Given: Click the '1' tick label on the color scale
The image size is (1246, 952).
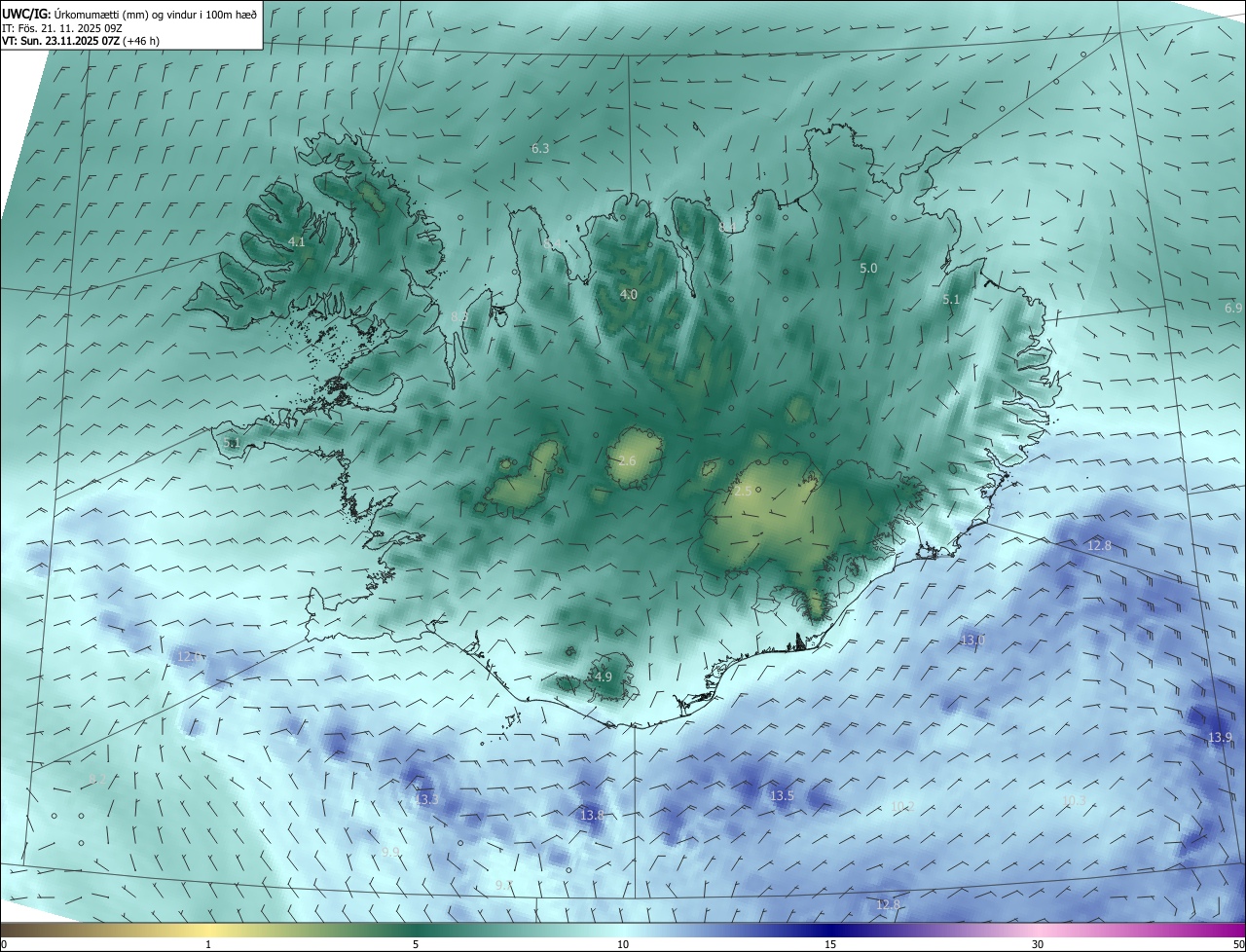Looking at the screenshot, I should 208,944.
